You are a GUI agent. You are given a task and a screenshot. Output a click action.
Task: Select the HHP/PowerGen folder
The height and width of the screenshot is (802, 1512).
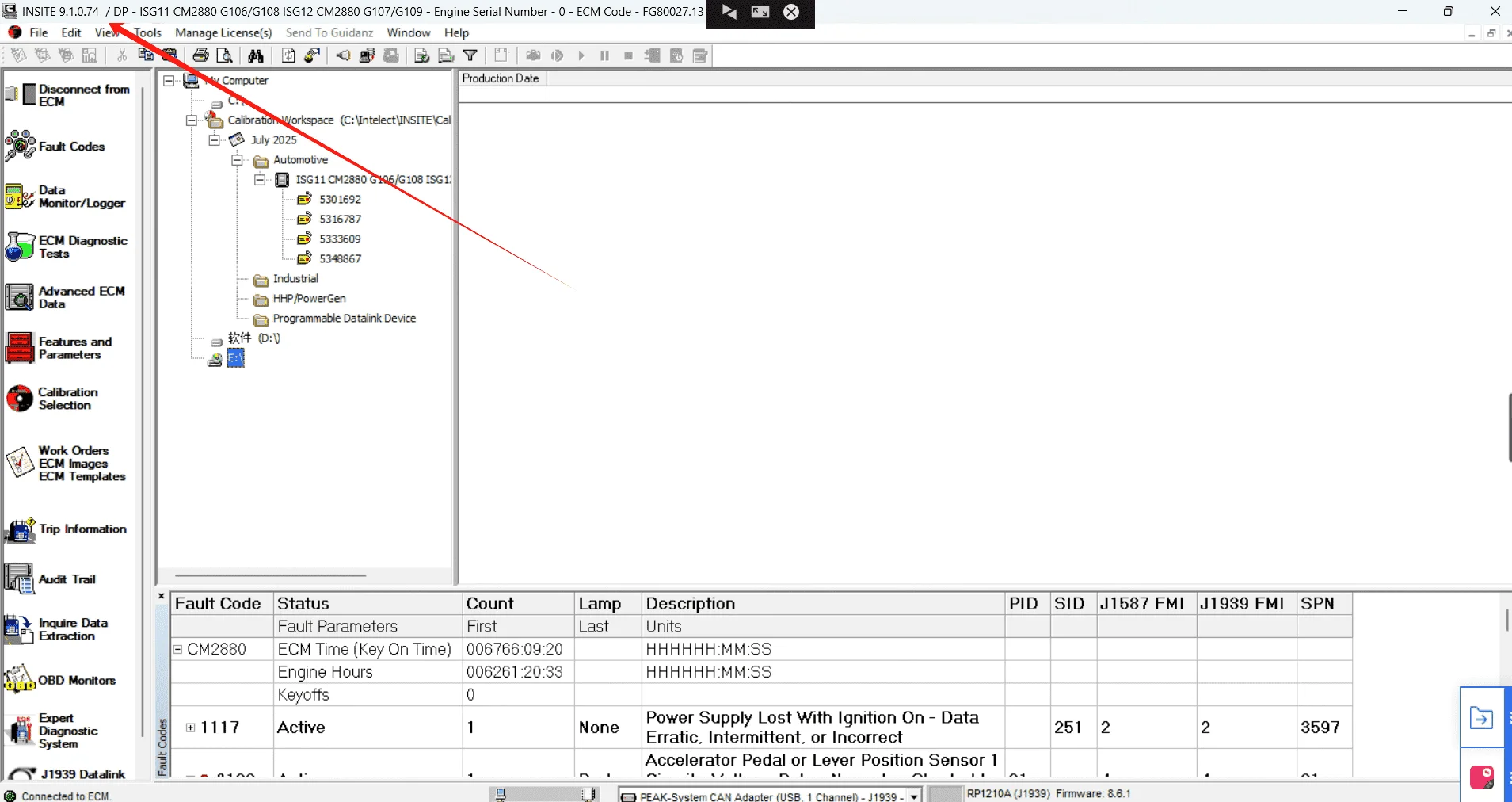[309, 299]
